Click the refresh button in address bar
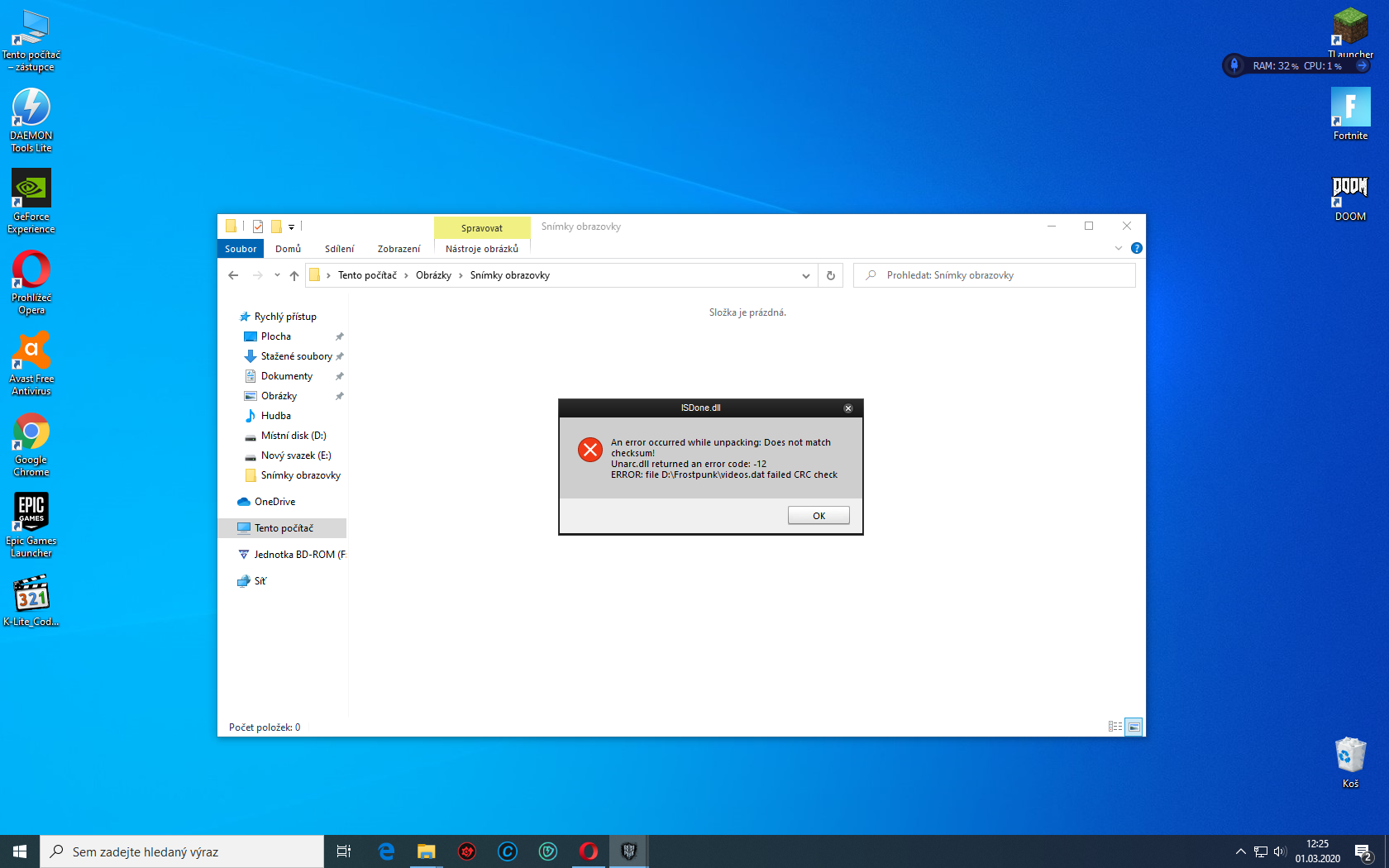This screenshot has height=868, width=1389. click(831, 275)
